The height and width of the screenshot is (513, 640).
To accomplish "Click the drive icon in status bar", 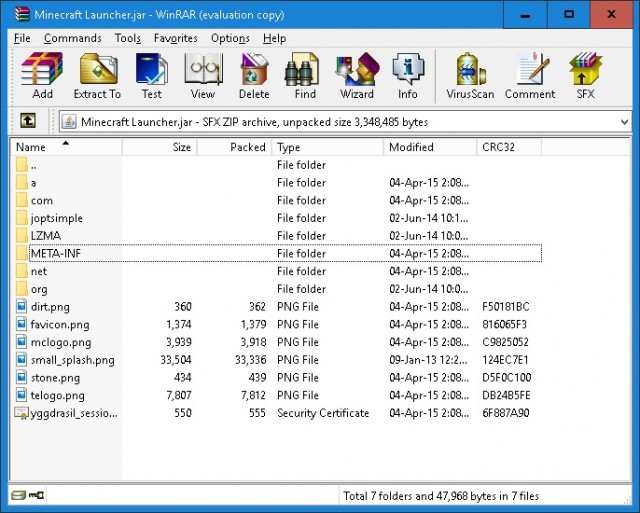I will (18, 495).
